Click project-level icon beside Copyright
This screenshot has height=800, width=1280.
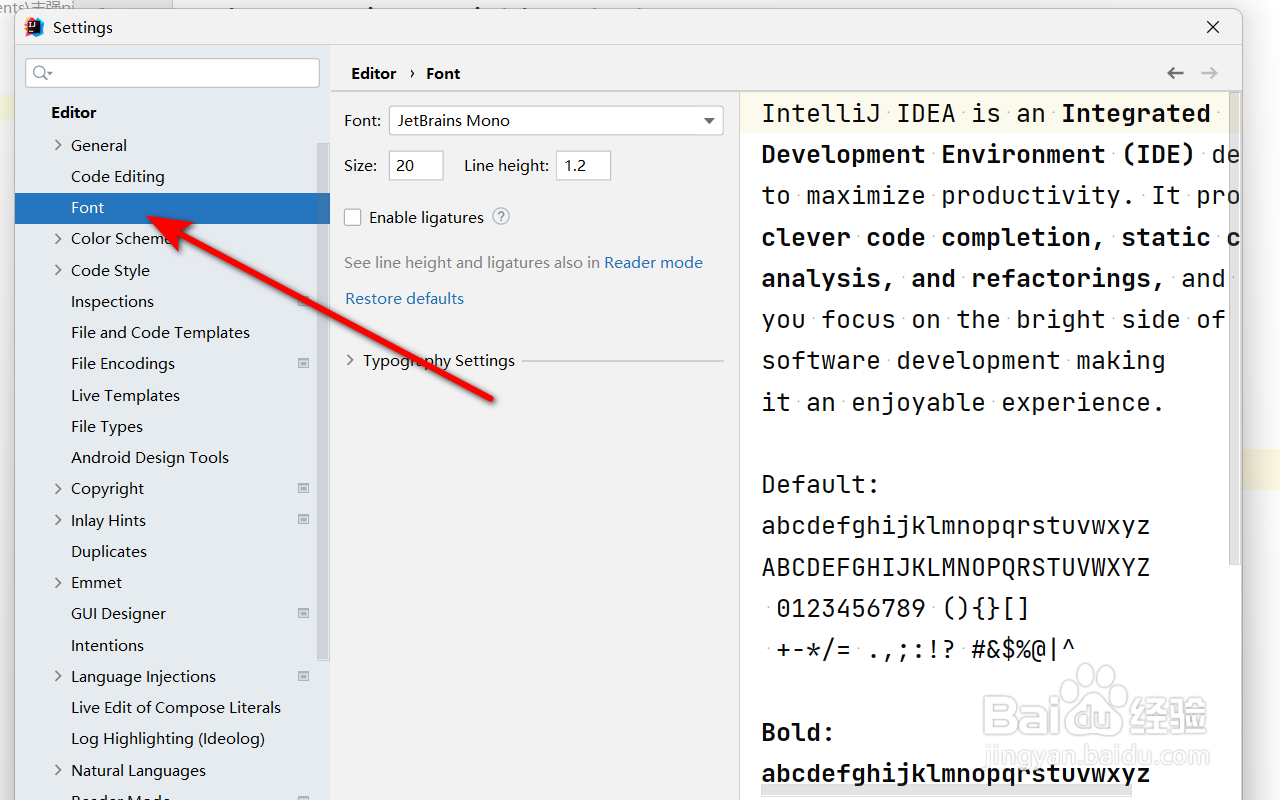click(304, 489)
